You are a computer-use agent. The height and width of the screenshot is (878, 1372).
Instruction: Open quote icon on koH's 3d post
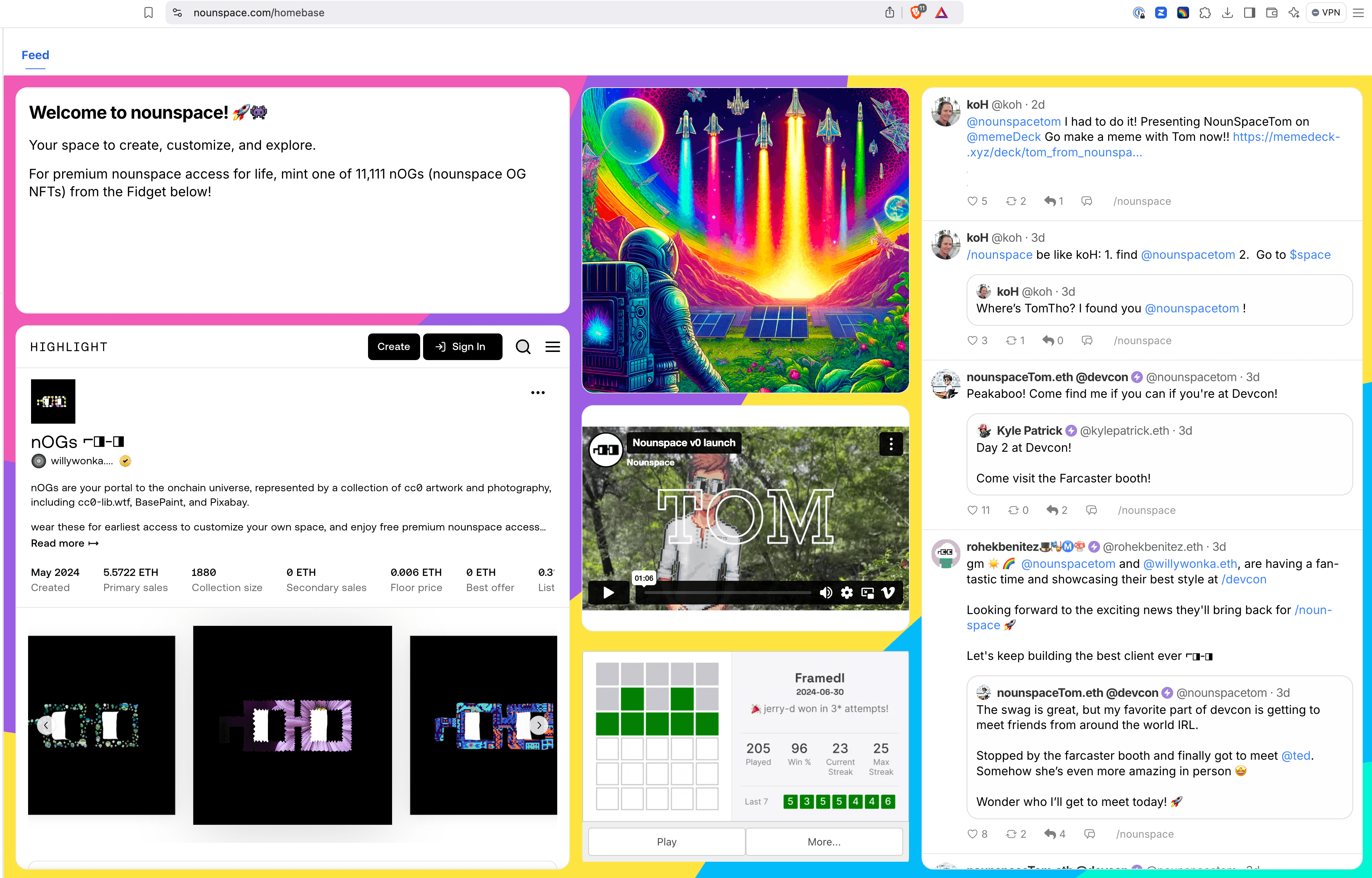(1087, 340)
